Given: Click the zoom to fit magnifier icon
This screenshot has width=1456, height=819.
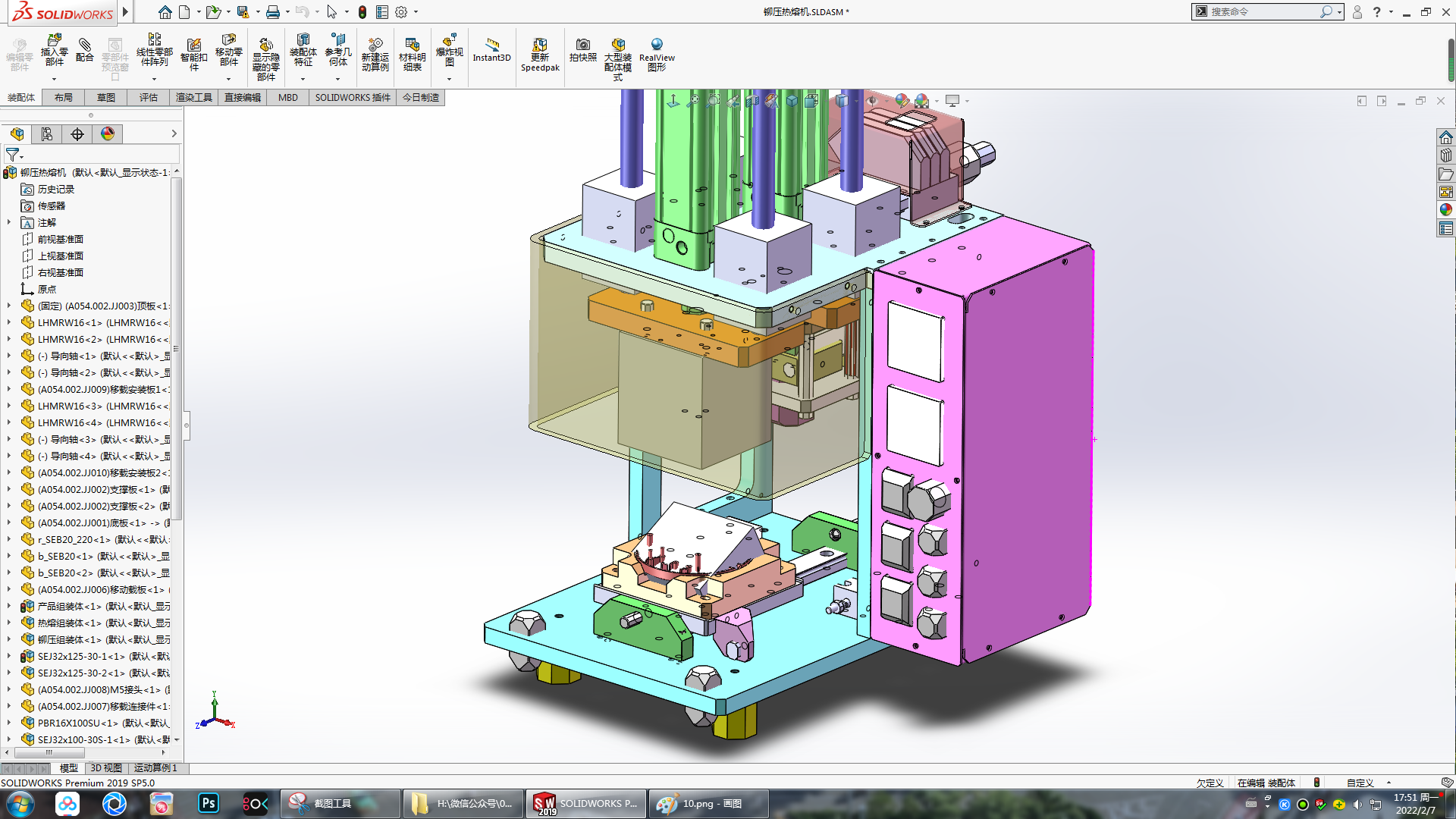Looking at the screenshot, I should pos(693,101).
